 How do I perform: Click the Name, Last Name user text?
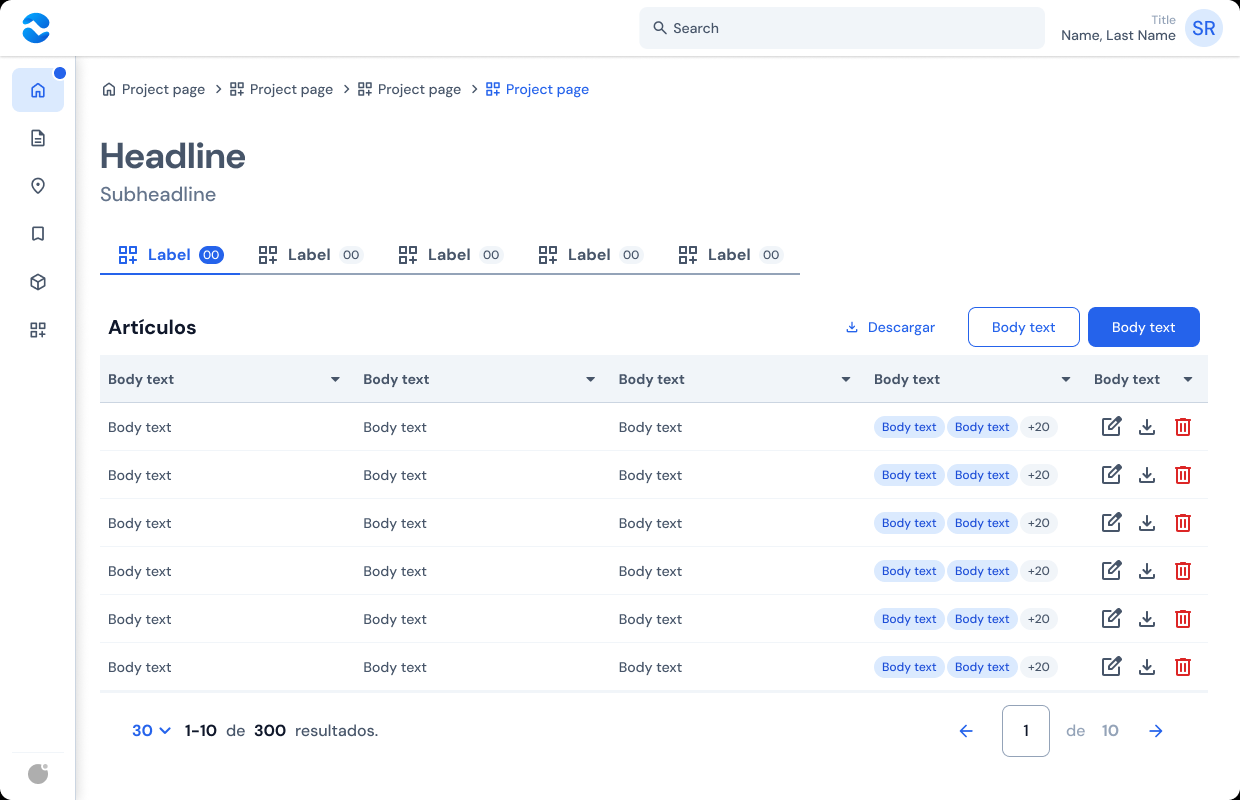pos(1118,35)
